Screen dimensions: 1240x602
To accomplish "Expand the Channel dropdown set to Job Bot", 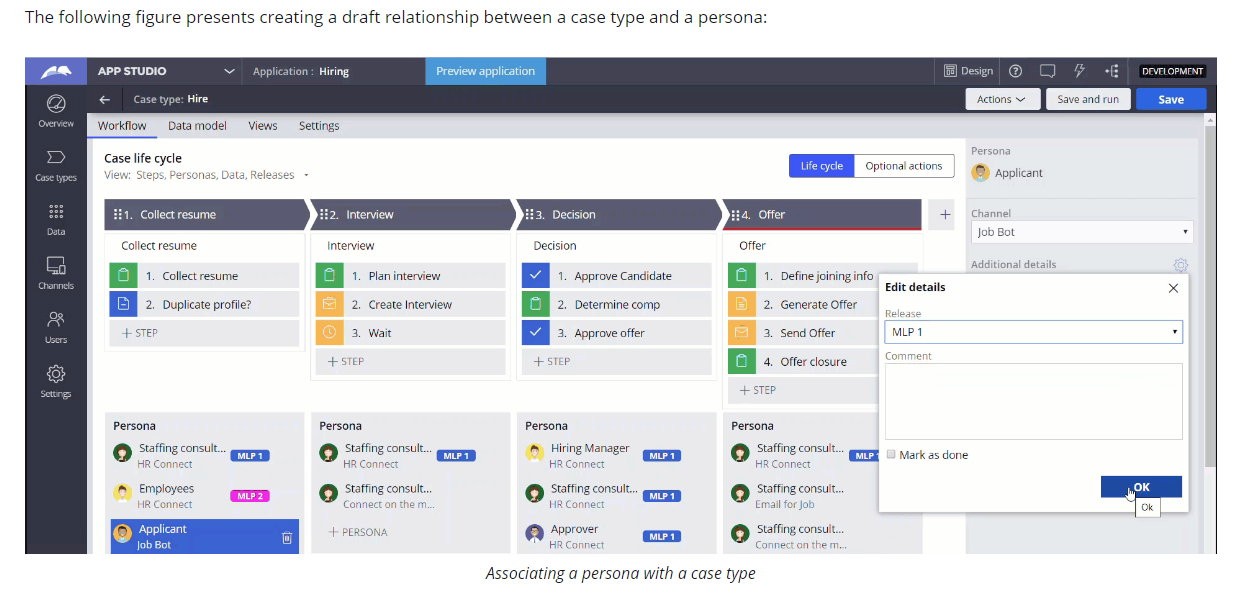I will (x=1082, y=232).
